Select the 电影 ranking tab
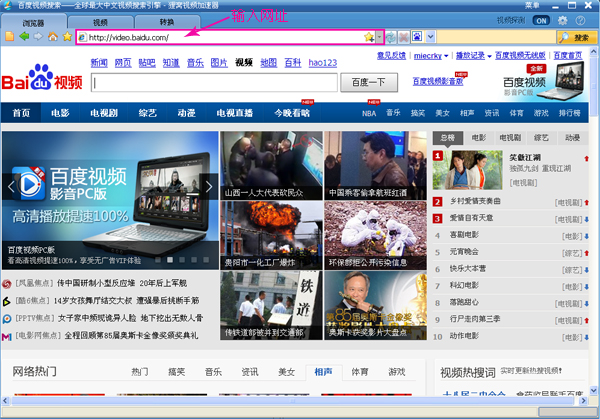This screenshot has height=419, width=600. (479, 138)
